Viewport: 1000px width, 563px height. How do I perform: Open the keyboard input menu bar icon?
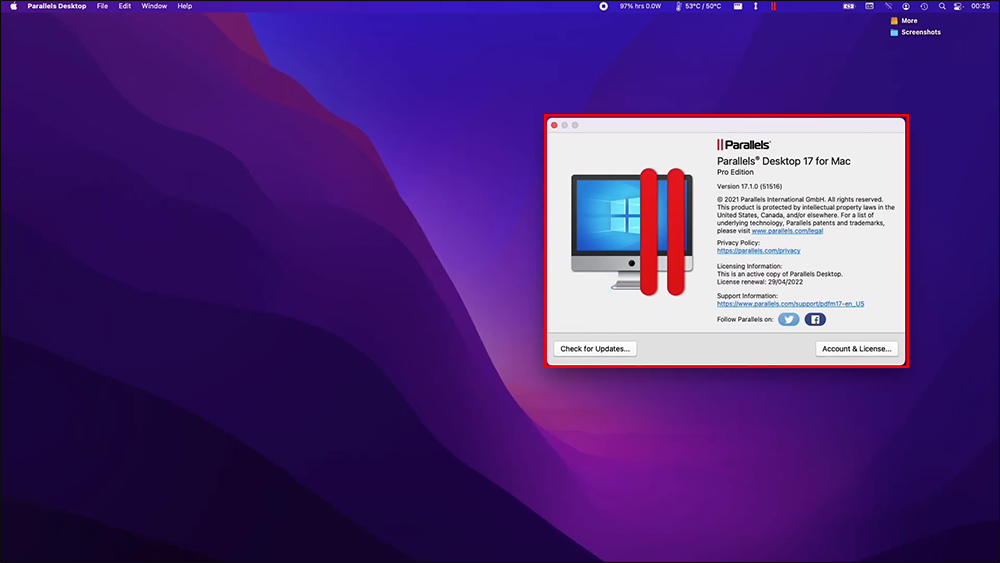click(x=869, y=6)
